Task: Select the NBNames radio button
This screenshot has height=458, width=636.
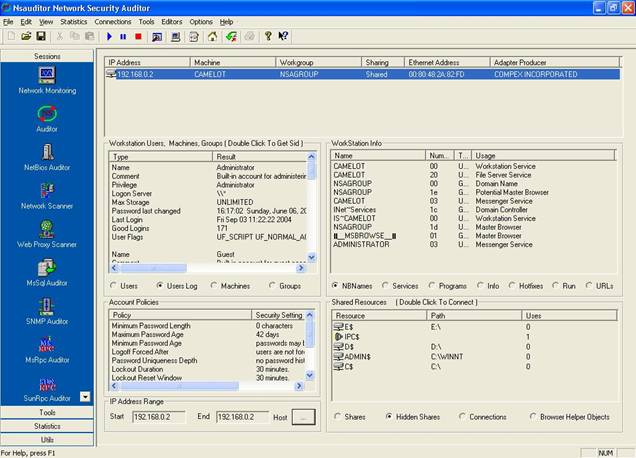Action: (x=335, y=286)
